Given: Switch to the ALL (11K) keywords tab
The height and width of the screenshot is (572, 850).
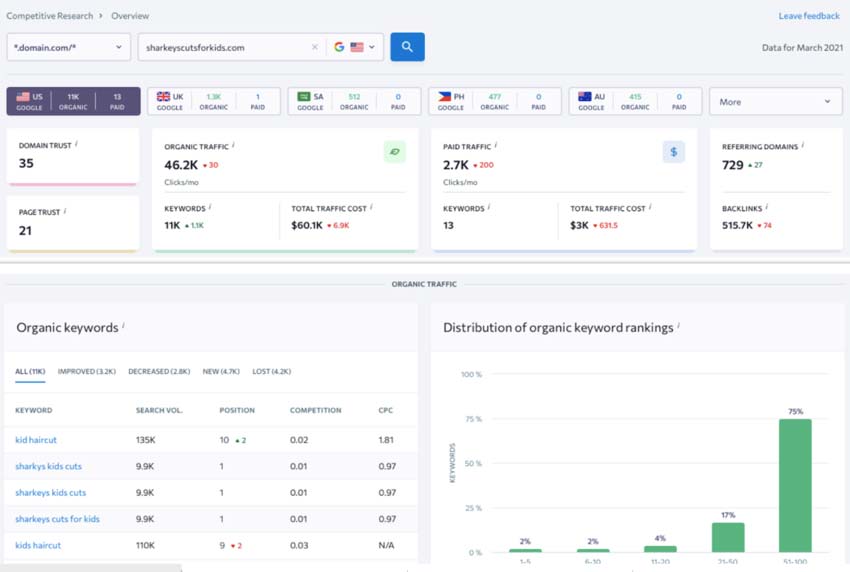Looking at the screenshot, I should point(30,371).
